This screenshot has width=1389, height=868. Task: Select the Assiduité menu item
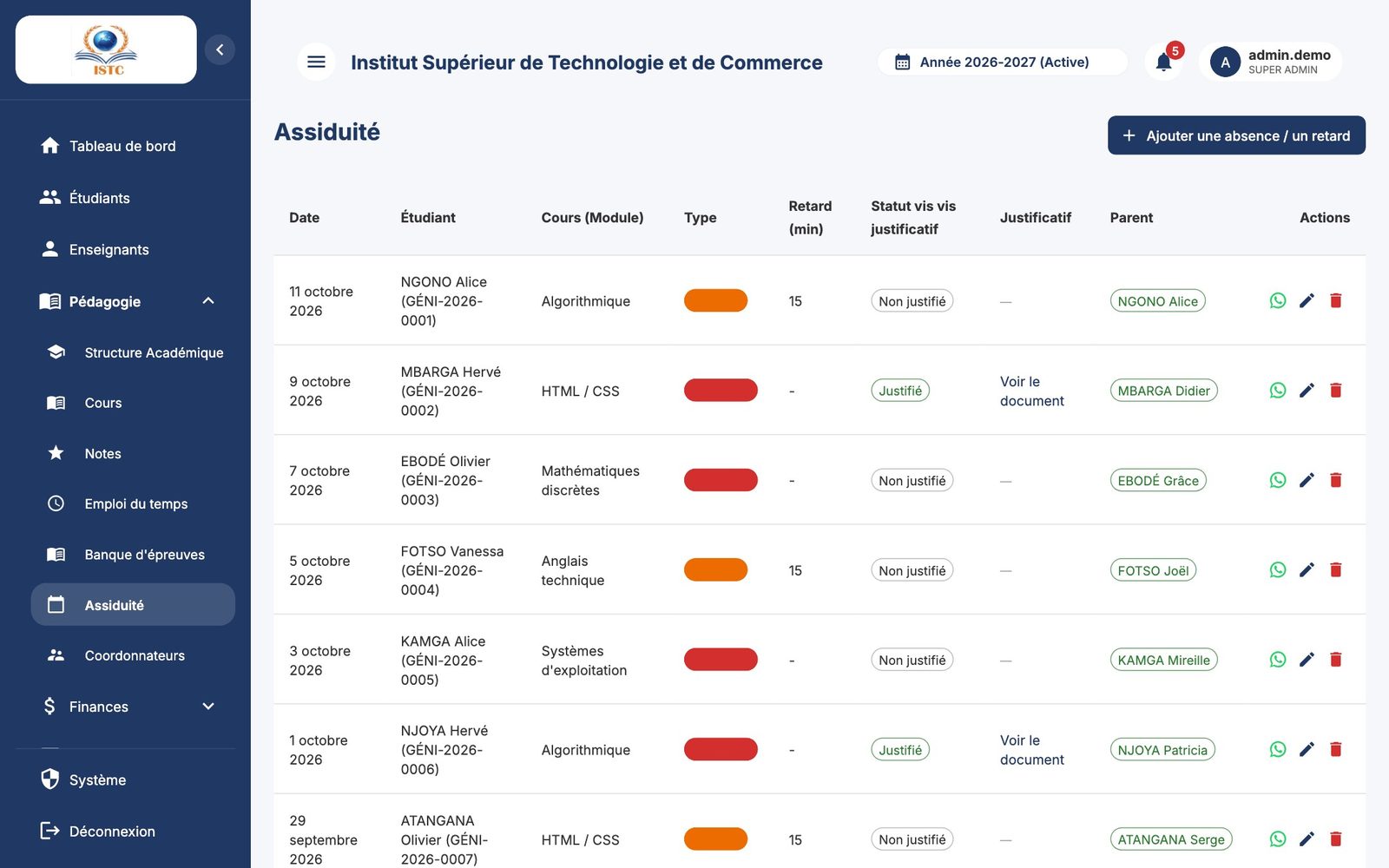pos(133,605)
